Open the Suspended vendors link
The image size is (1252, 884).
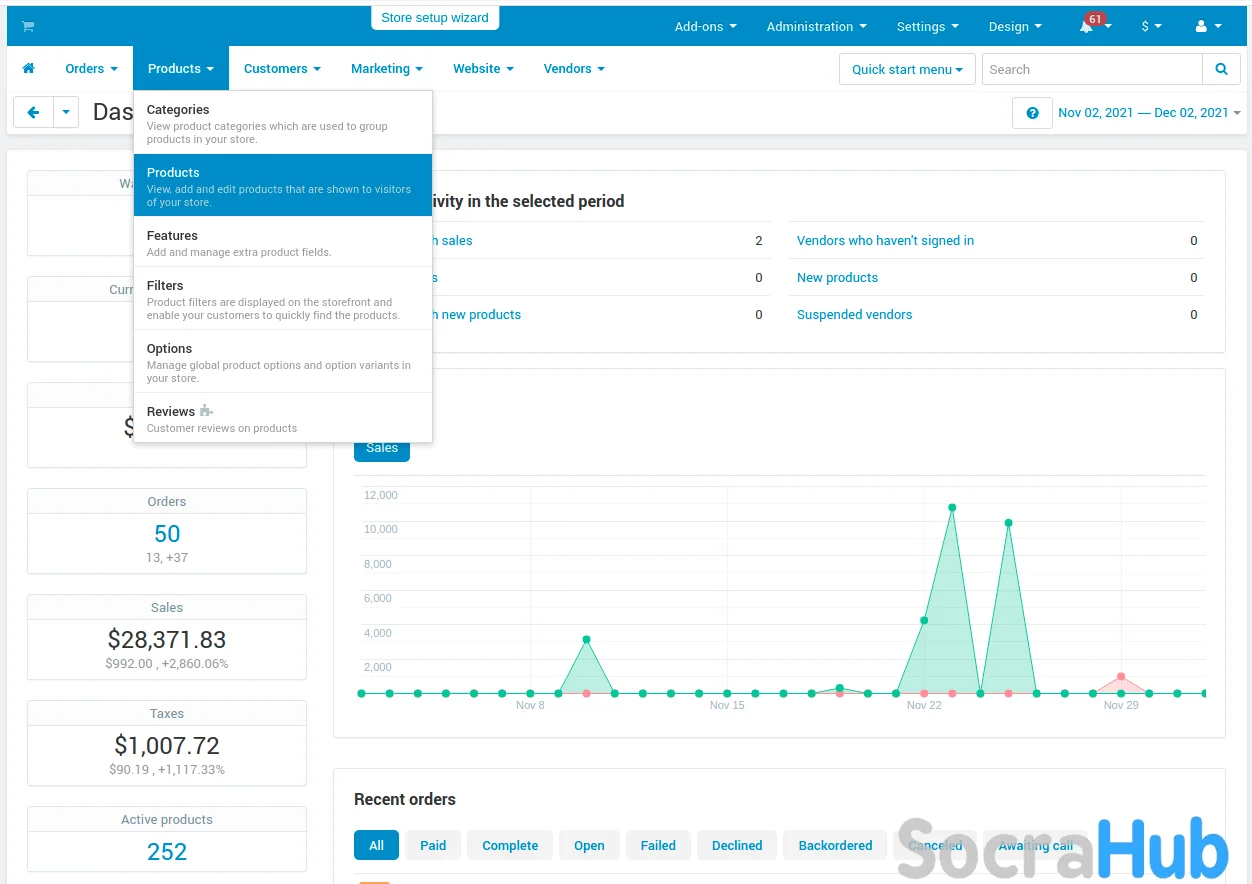(x=854, y=314)
